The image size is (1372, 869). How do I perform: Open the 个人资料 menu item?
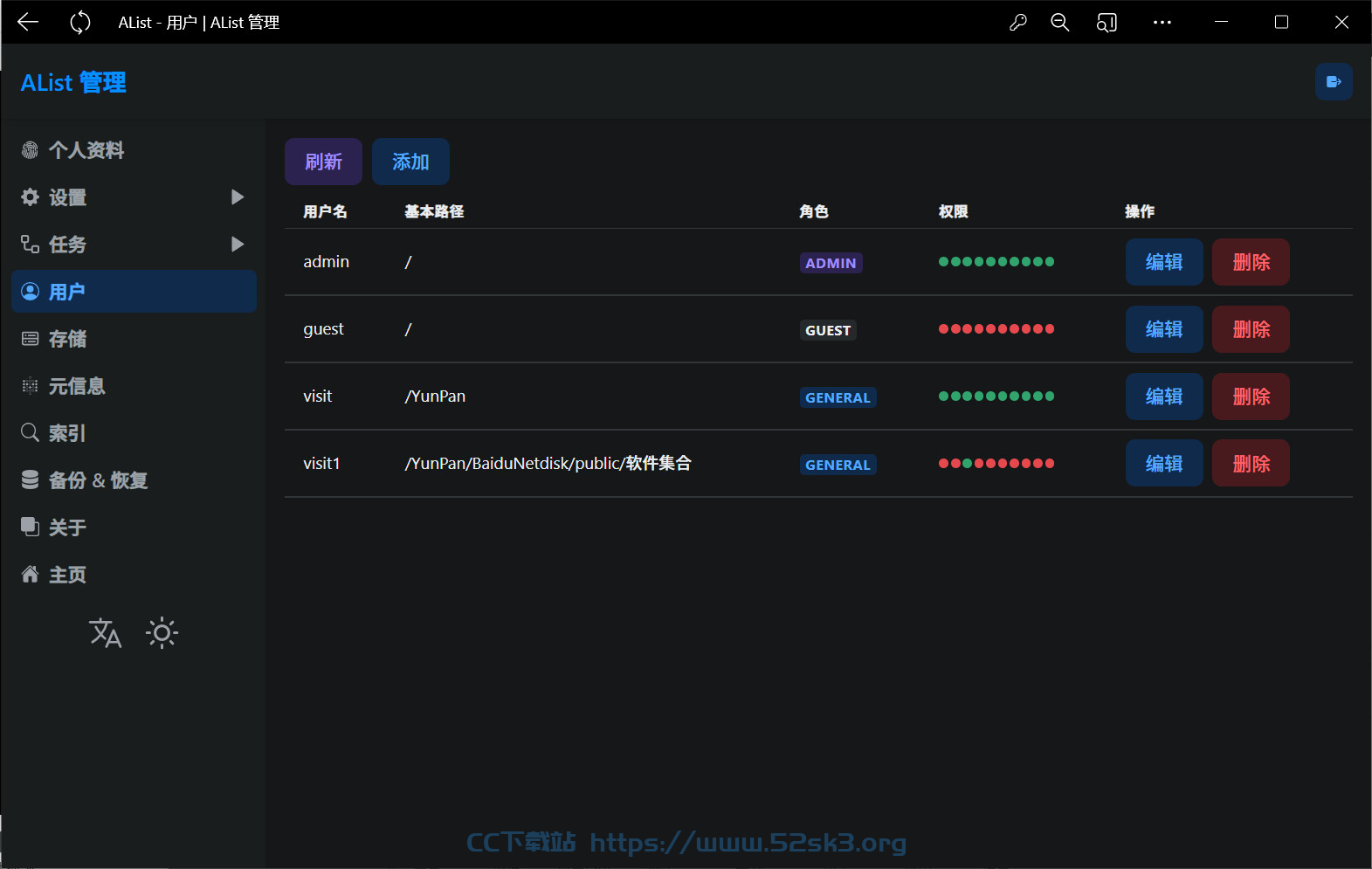pyautogui.click(x=134, y=150)
